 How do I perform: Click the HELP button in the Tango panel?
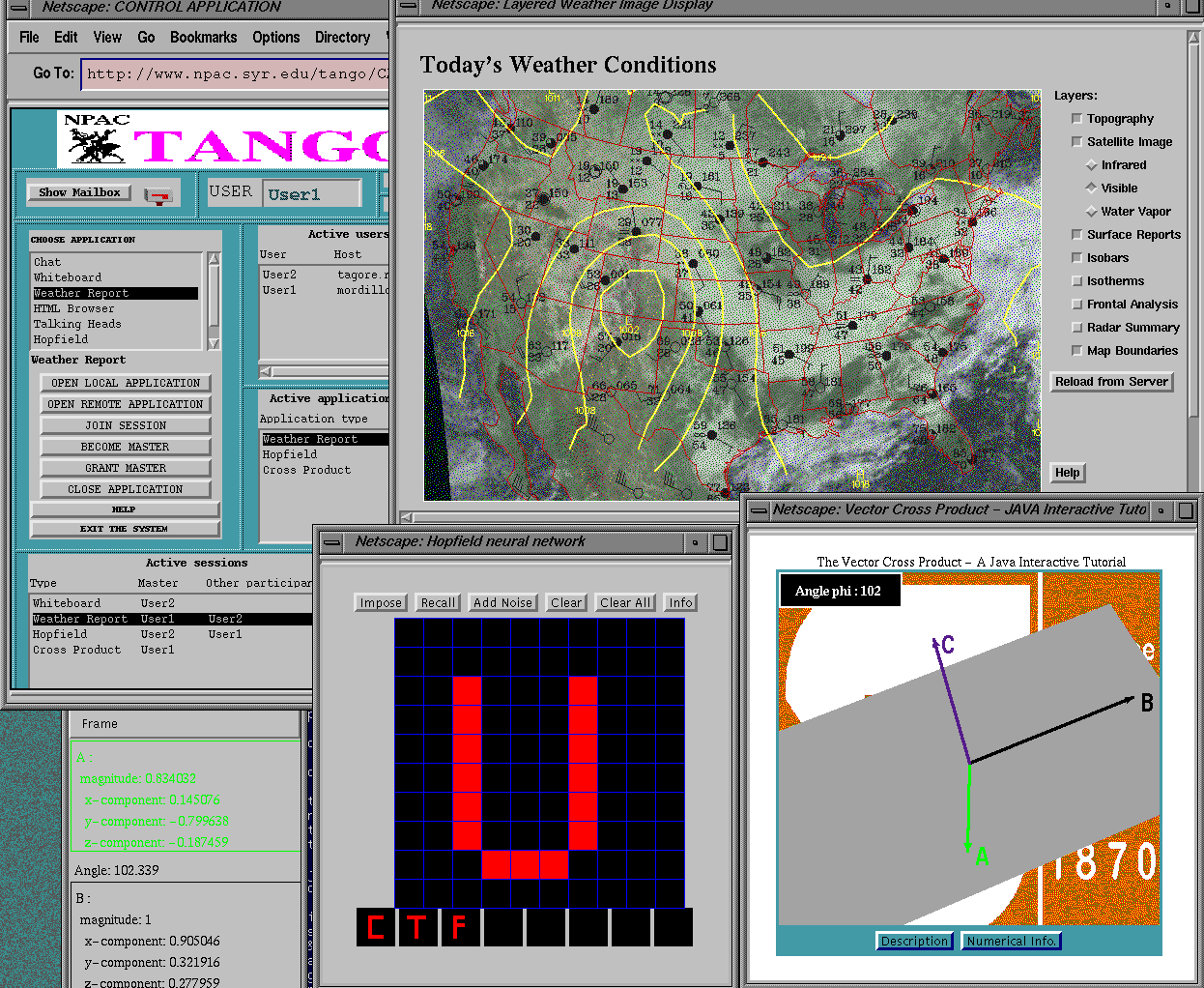click(x=125, y=509)
